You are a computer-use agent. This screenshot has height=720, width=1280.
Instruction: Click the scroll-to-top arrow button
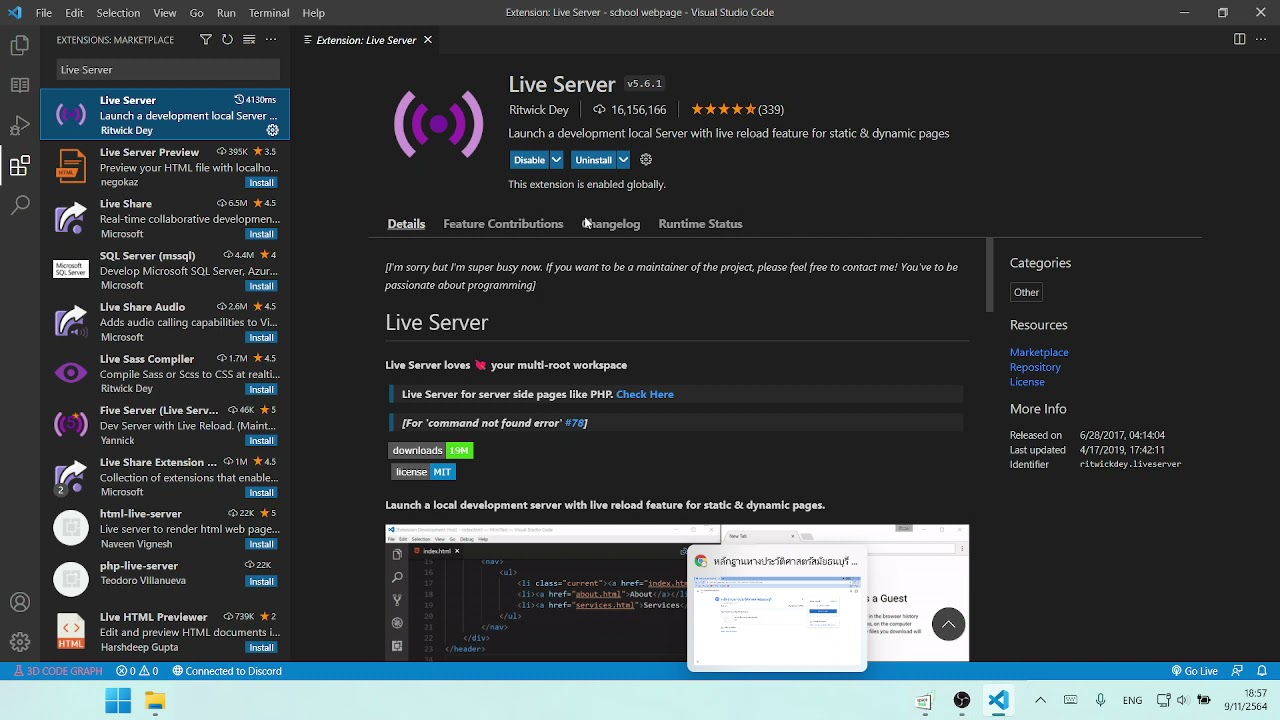pyautogui.click(x=949, y=625)
